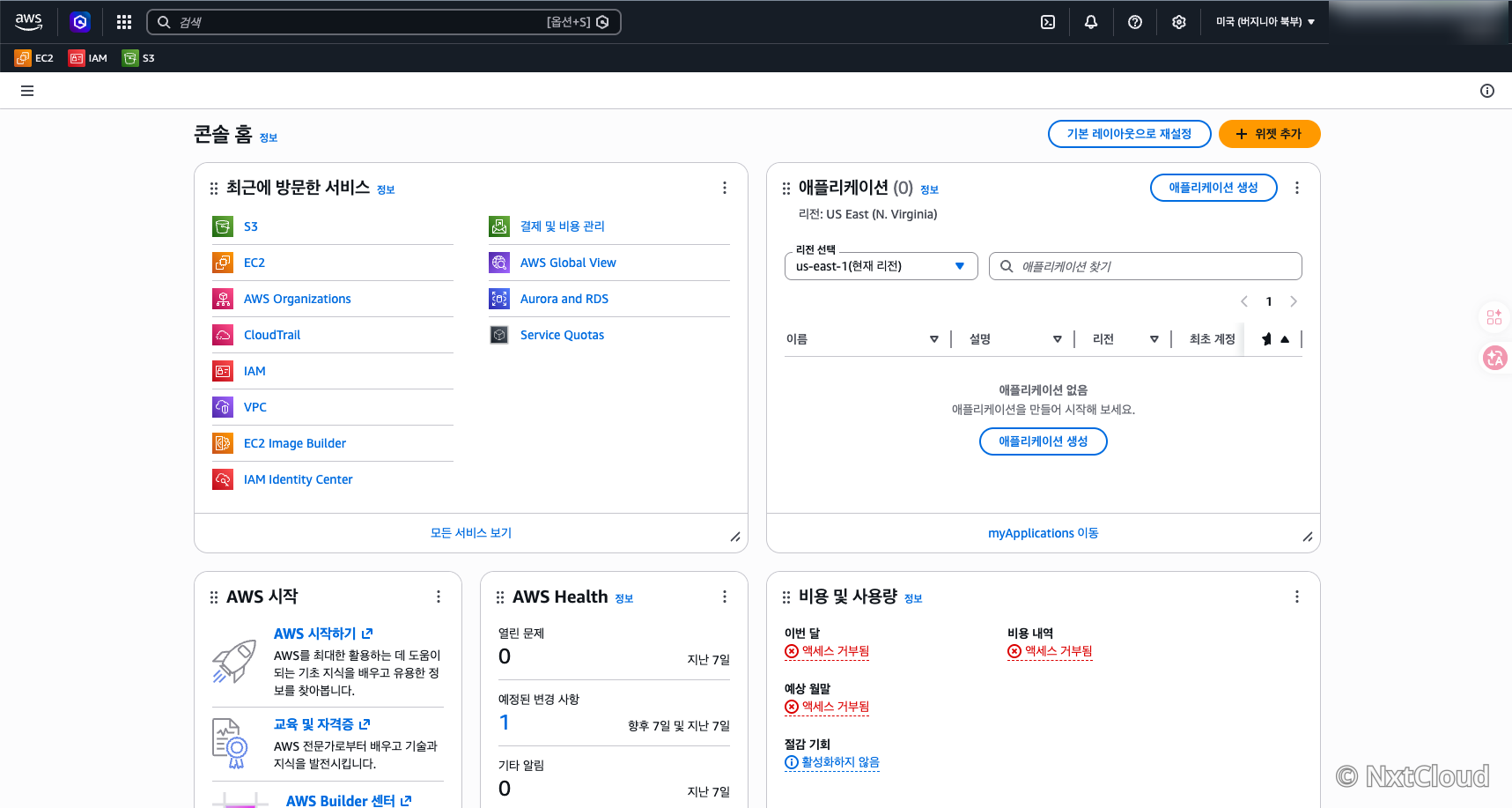1512x808 pixels.
Task: Open the notifications bell
Action: pyautogui.click(x=1091, y=22)
